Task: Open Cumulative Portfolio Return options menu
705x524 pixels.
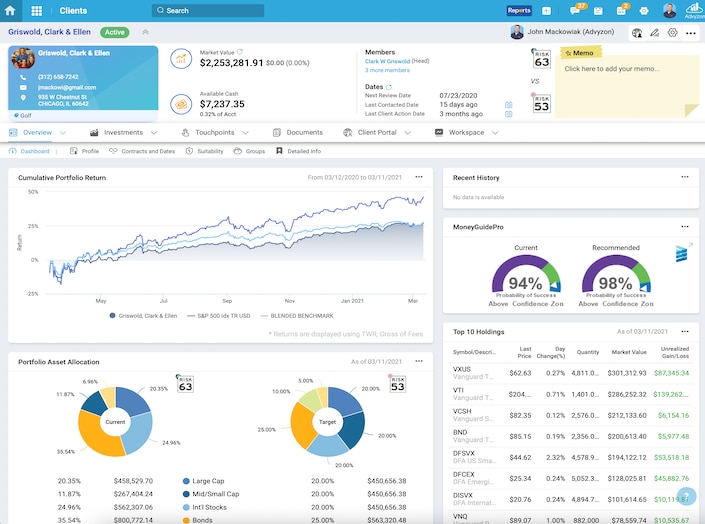Action: [x=419, y=177]
